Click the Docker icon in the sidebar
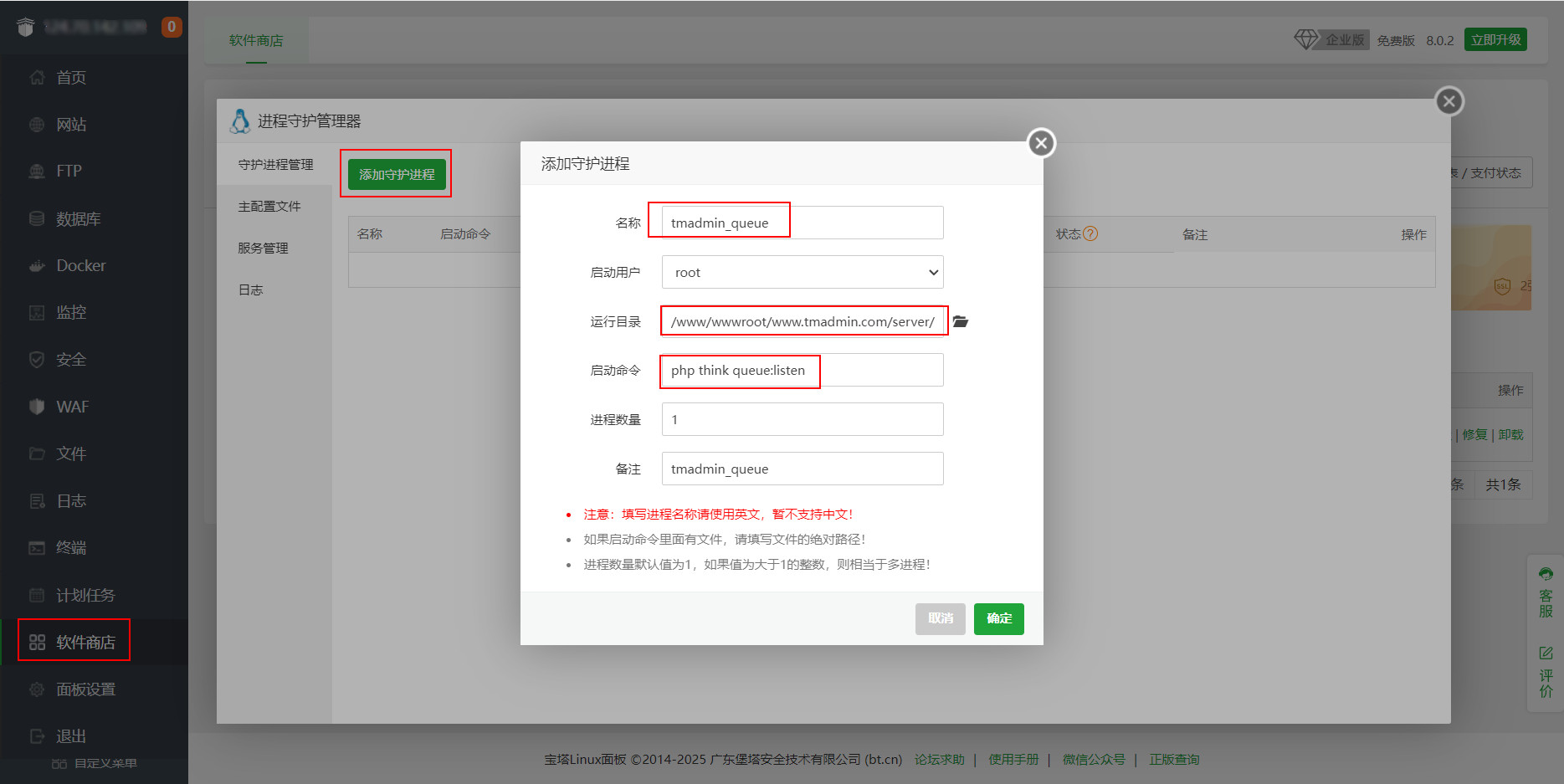The image size is (1564, 784). (x=37, y=266)
